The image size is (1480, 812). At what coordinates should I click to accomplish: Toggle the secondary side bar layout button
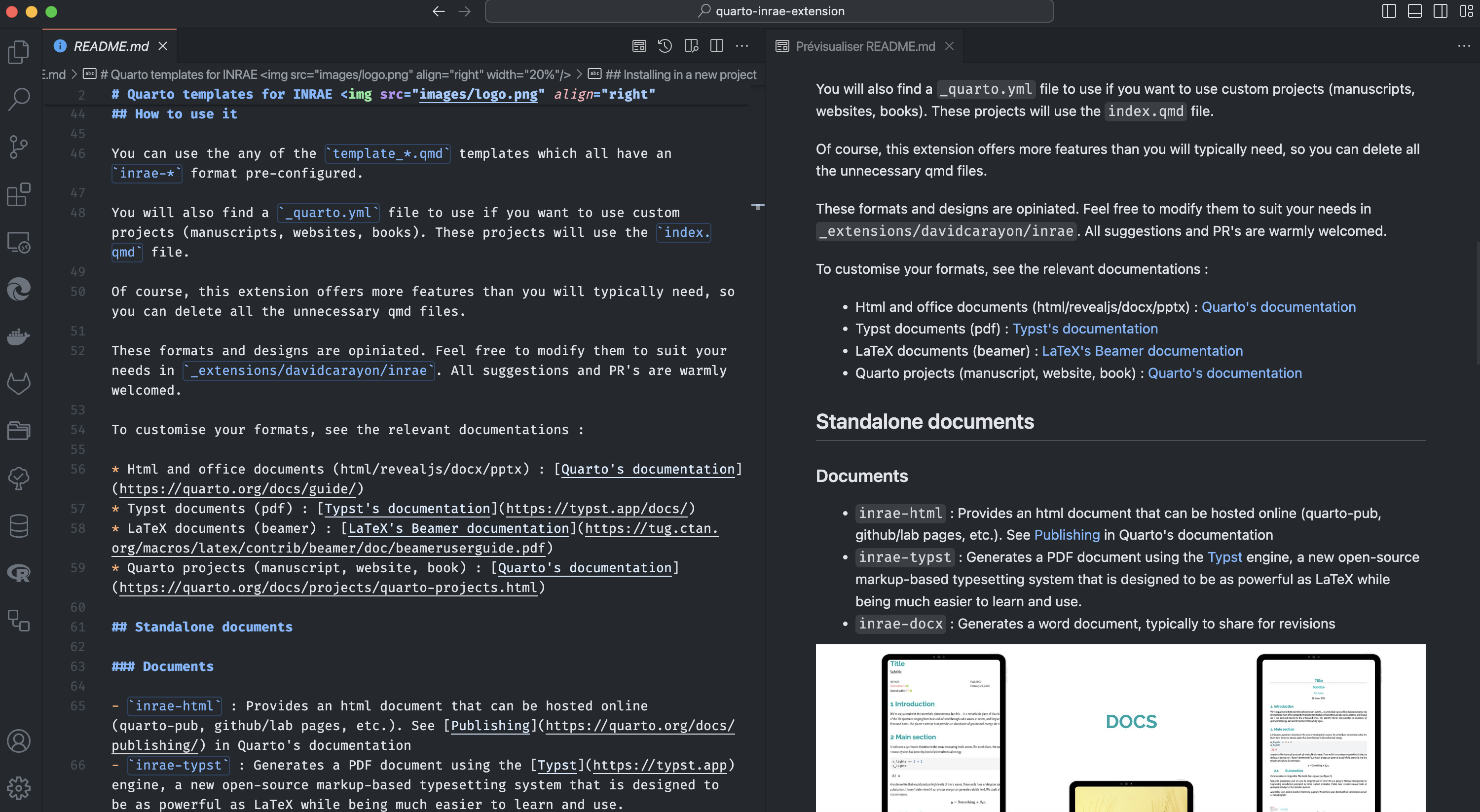pos(1441,11)
